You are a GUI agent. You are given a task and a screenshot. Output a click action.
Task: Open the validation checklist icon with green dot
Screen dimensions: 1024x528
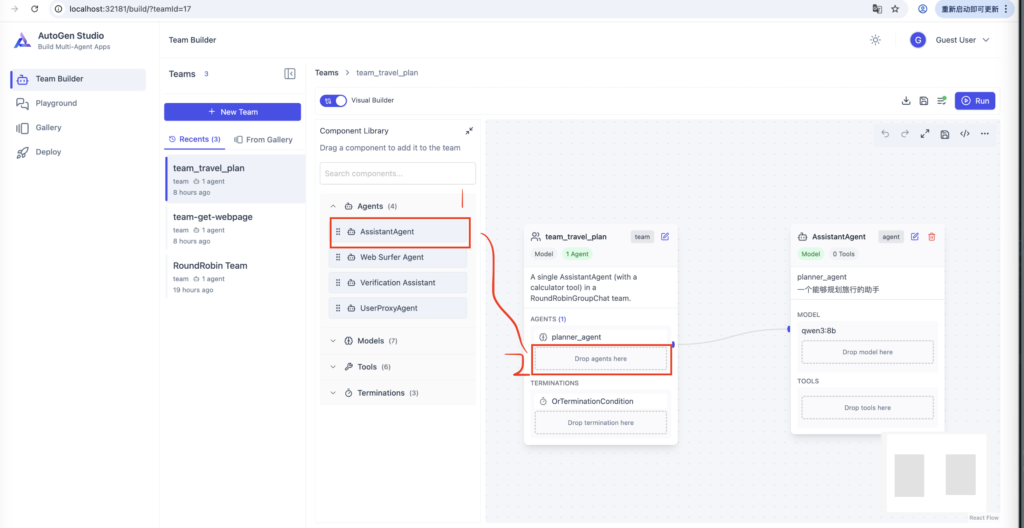coord(942,101)
